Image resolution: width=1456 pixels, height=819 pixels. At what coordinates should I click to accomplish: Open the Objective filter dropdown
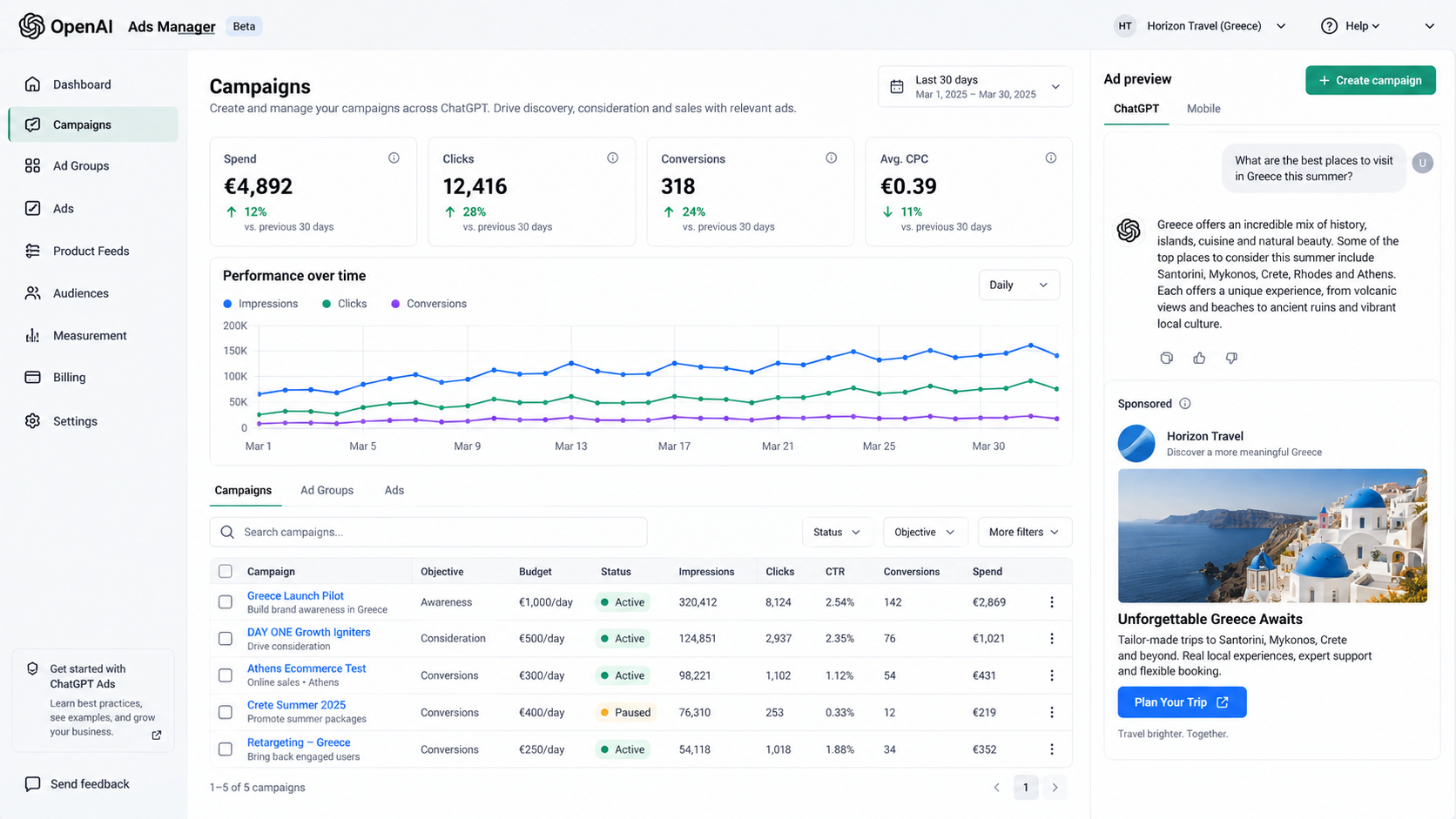(925, 532)
